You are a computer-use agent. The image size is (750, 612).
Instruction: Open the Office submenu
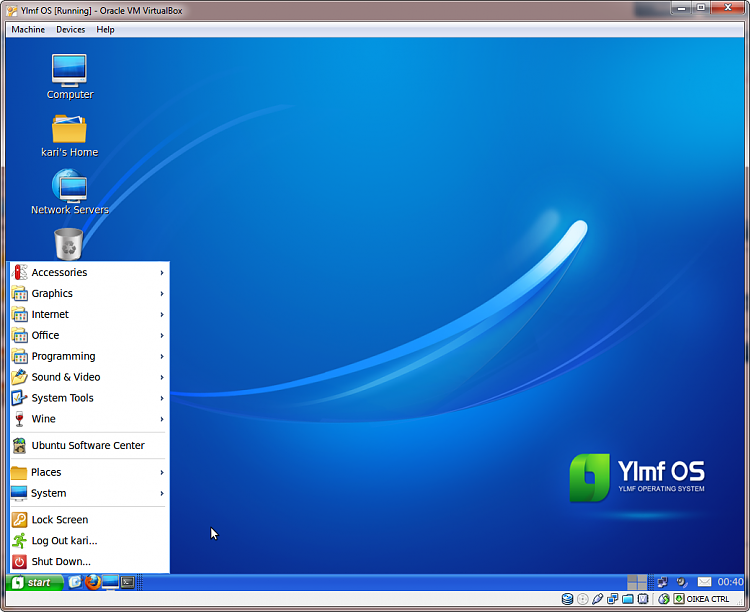pyautogui.click(x=88, y=335)
